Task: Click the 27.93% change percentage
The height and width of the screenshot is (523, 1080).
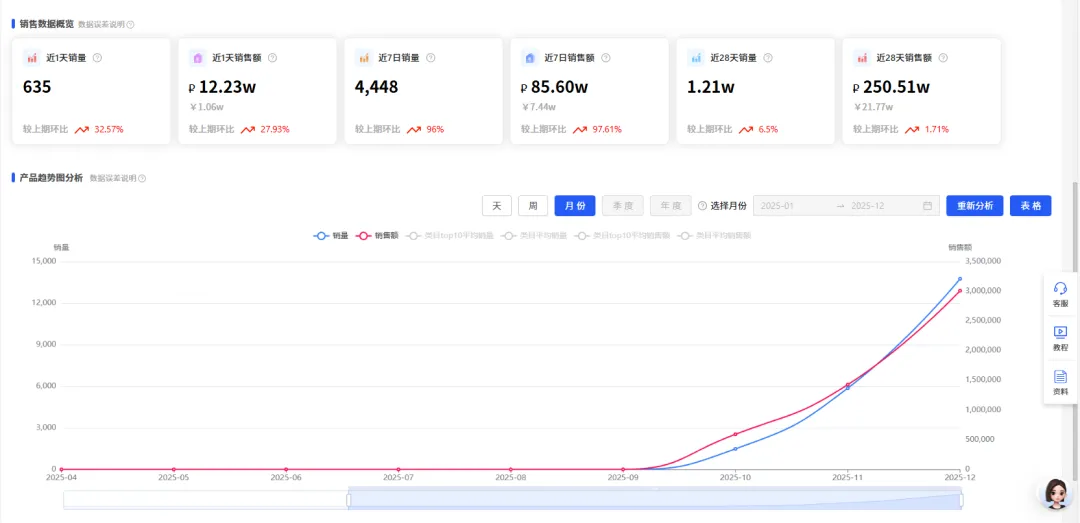Action: (276, 129)
